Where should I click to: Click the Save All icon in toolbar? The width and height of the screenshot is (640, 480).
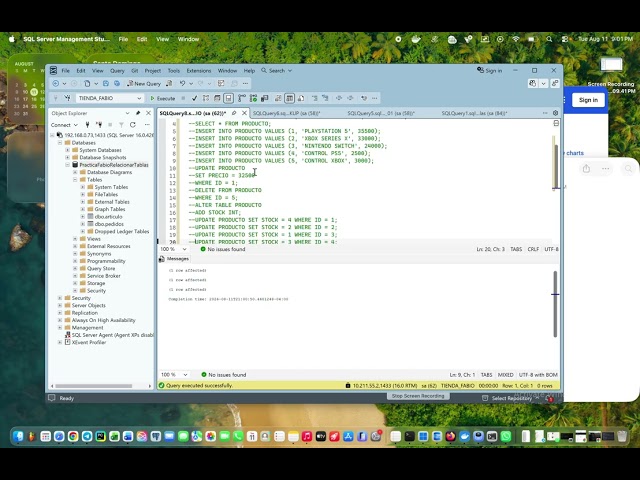[x=117, y=84]
